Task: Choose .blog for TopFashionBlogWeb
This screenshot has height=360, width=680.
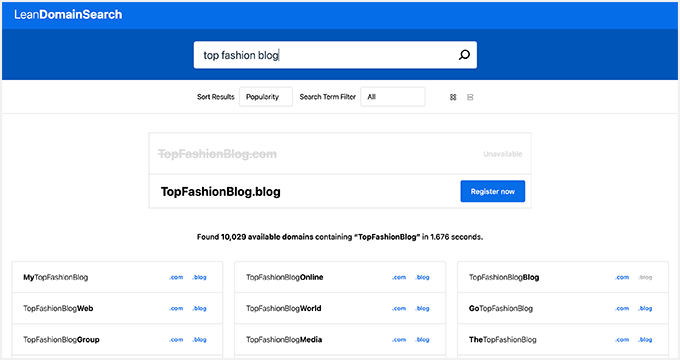Action: coord(199,308)
